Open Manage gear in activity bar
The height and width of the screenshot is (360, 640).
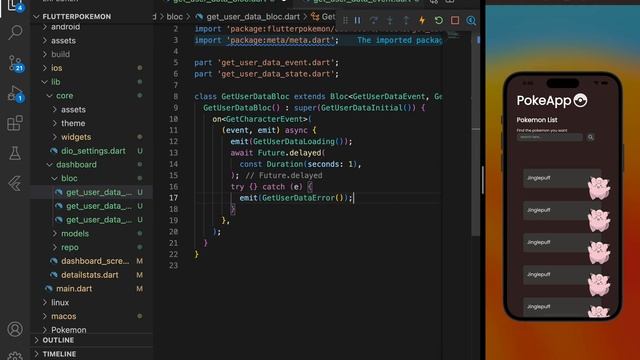[x=15, y=356]
